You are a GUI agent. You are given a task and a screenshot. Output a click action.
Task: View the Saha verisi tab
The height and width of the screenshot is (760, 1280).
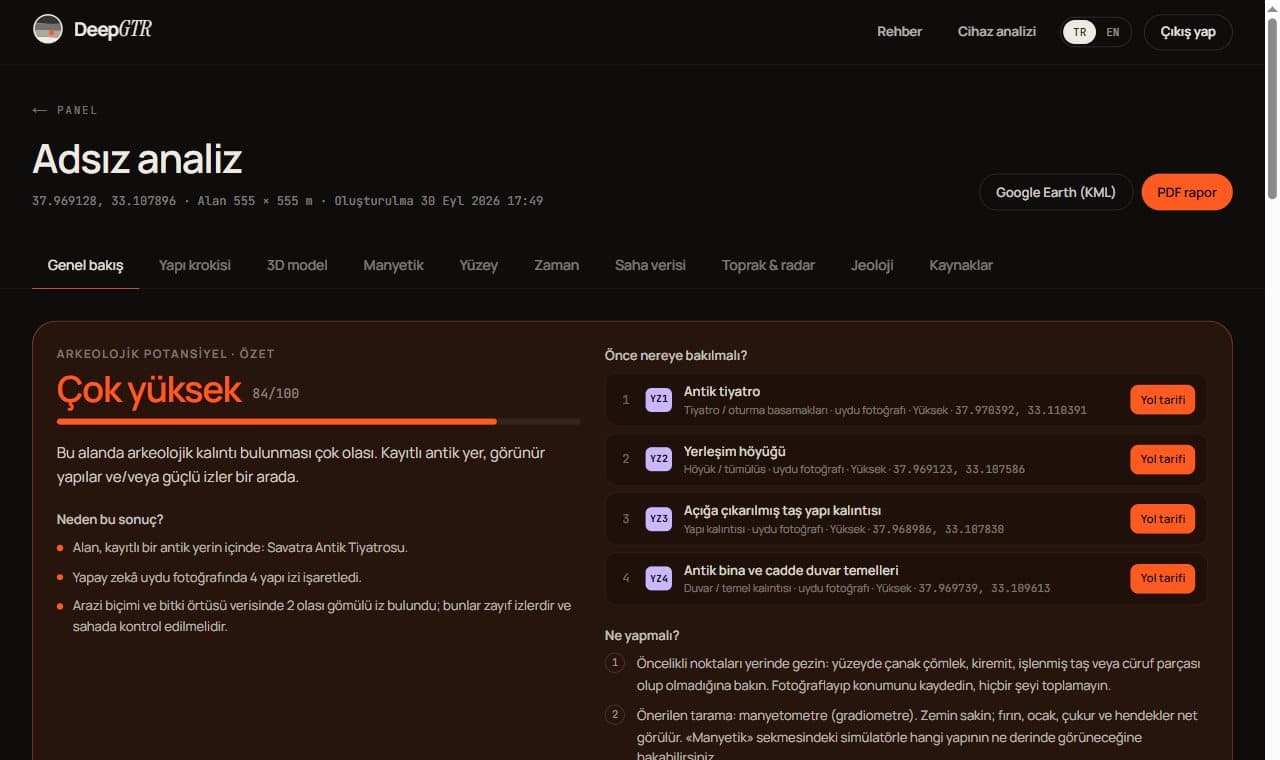pos(651,265)
